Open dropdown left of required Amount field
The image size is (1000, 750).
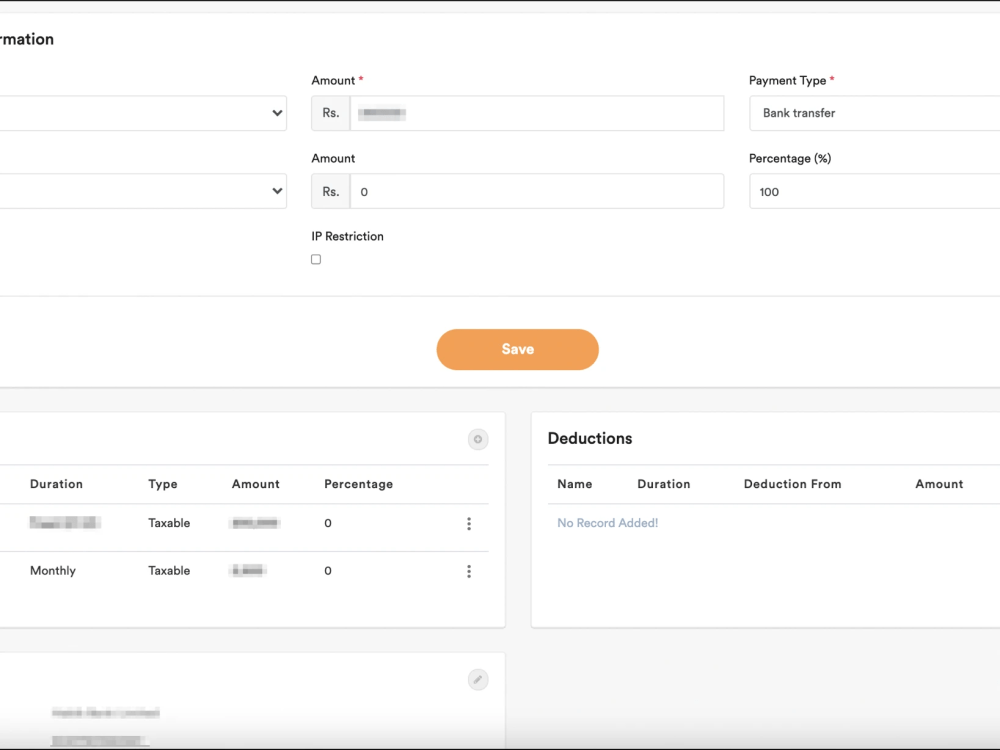click(x=143, y=113)
